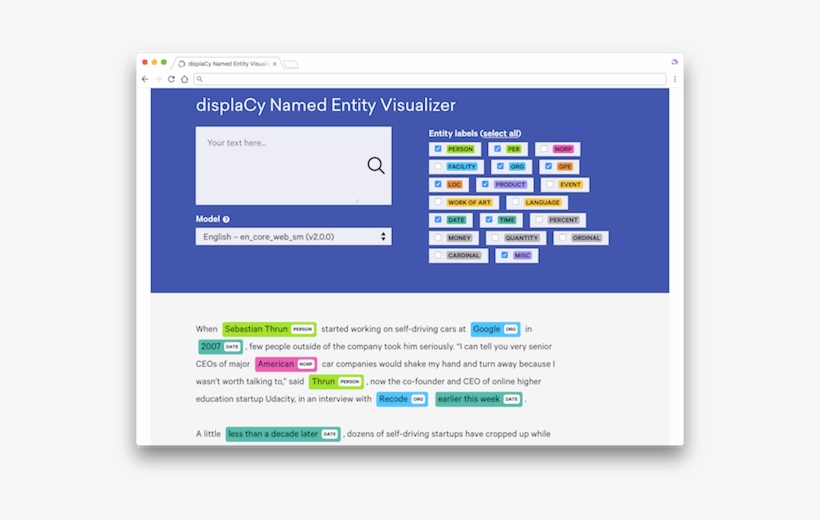
Task: Uncheck the PERSON entity label
Action: coord(438,149)
